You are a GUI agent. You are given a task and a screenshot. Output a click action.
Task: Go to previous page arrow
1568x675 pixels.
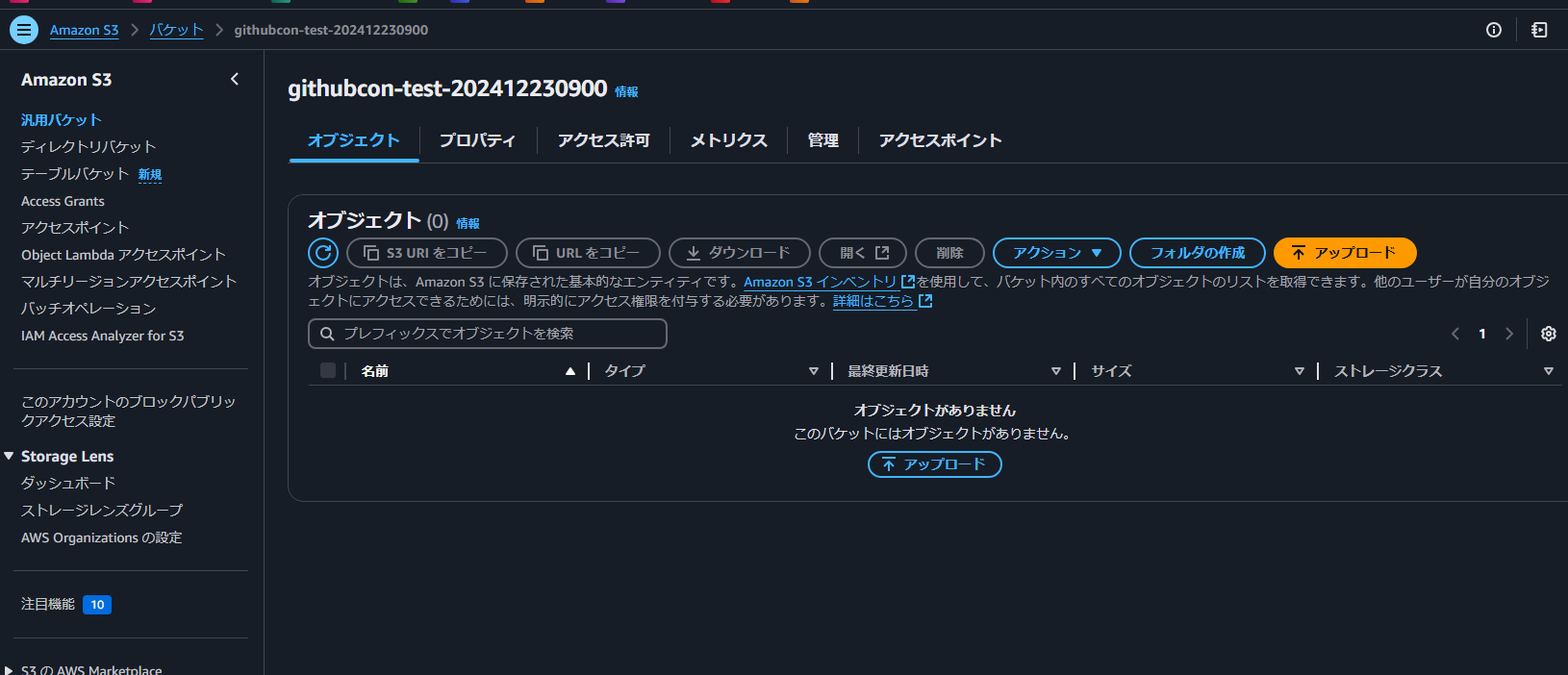(x=1455, y=334)
